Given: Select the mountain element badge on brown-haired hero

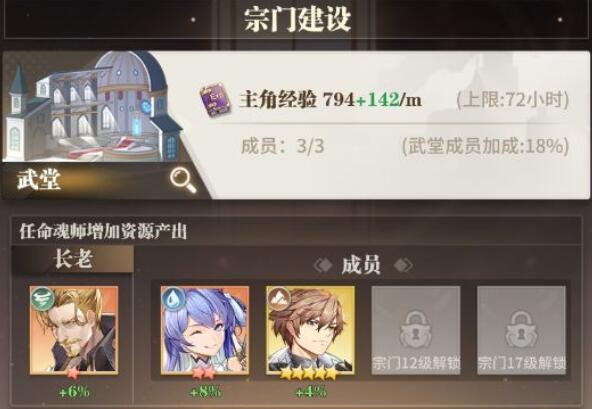Looking at the screenshot, I should [279, 299].
